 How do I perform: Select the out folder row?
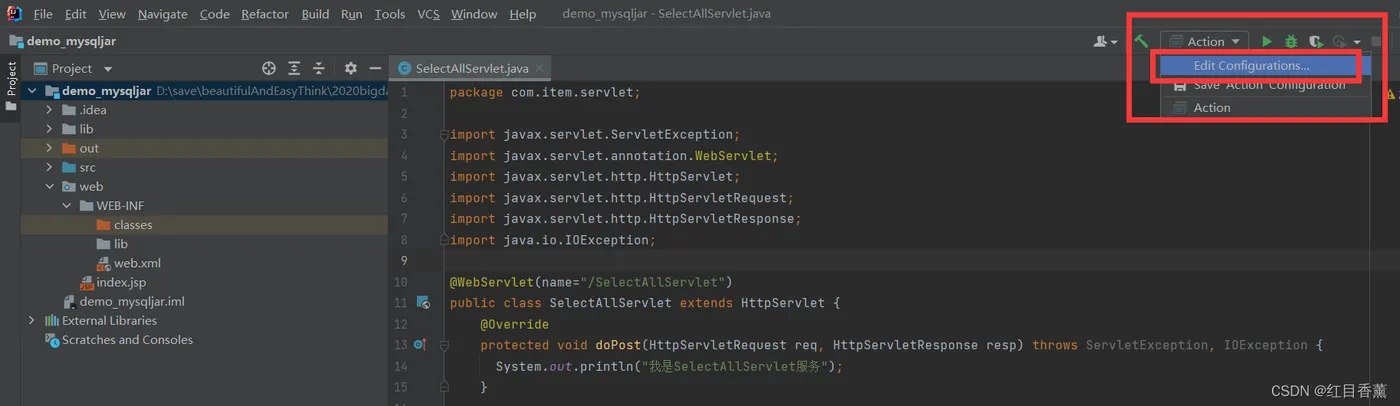pyautogui.click(x=204, y=148)
